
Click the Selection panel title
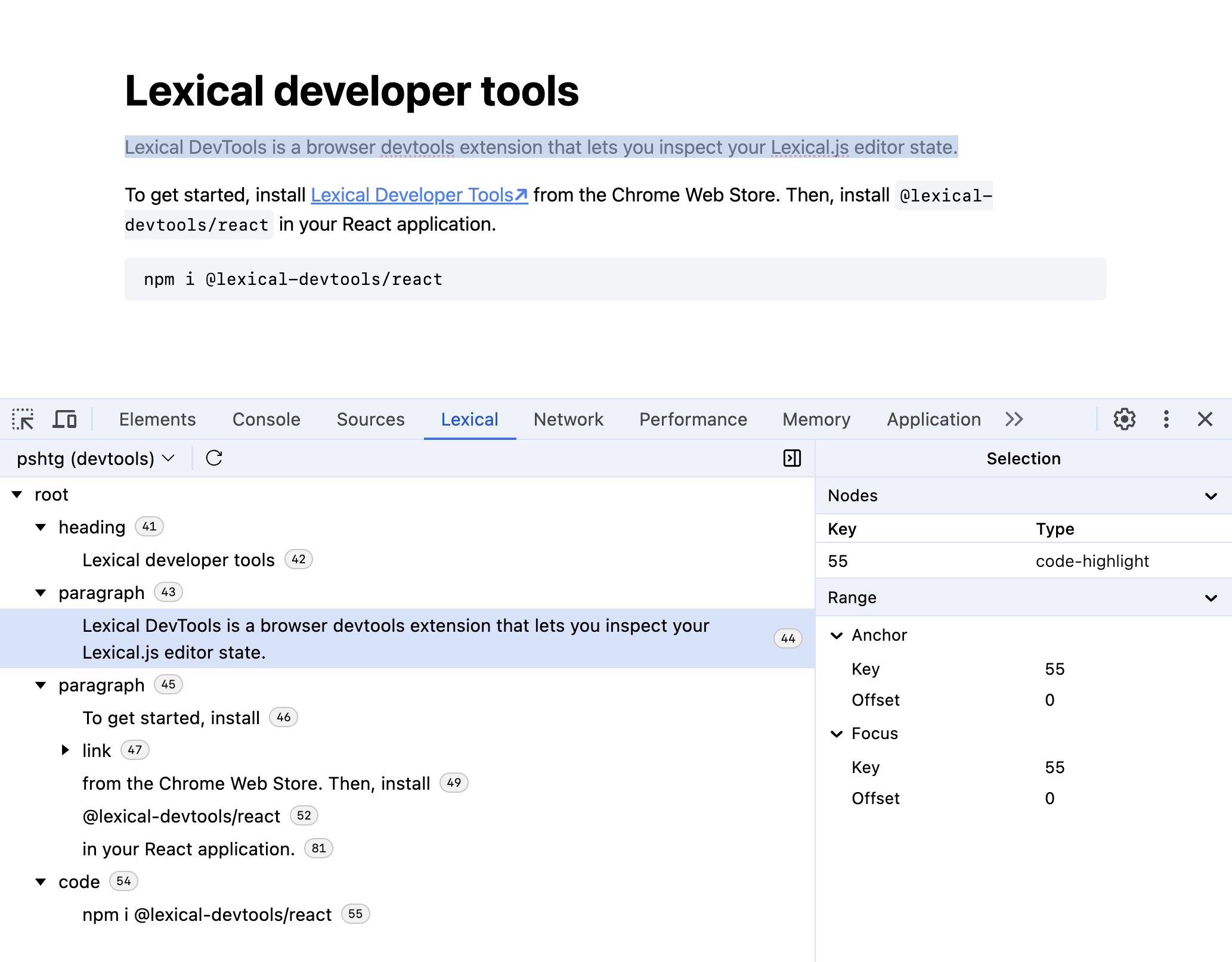click(x=1023, y=458)
